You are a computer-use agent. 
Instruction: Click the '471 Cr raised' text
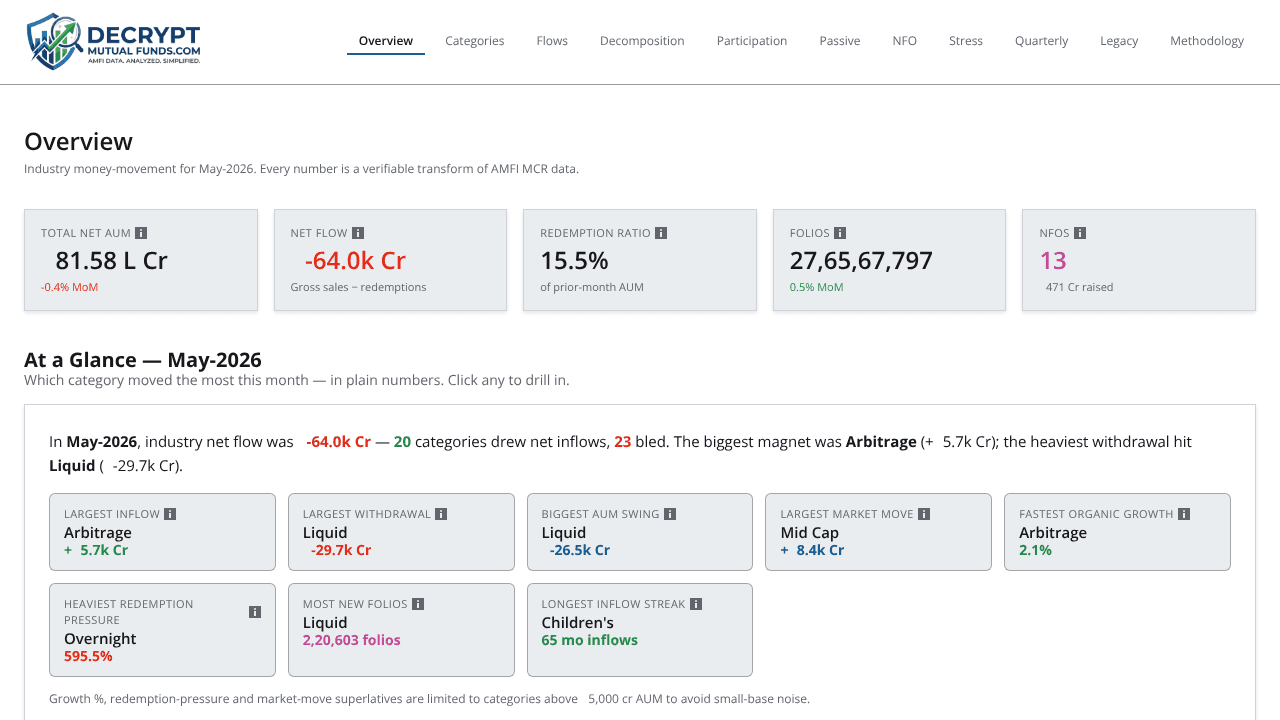pos(1079,287)
